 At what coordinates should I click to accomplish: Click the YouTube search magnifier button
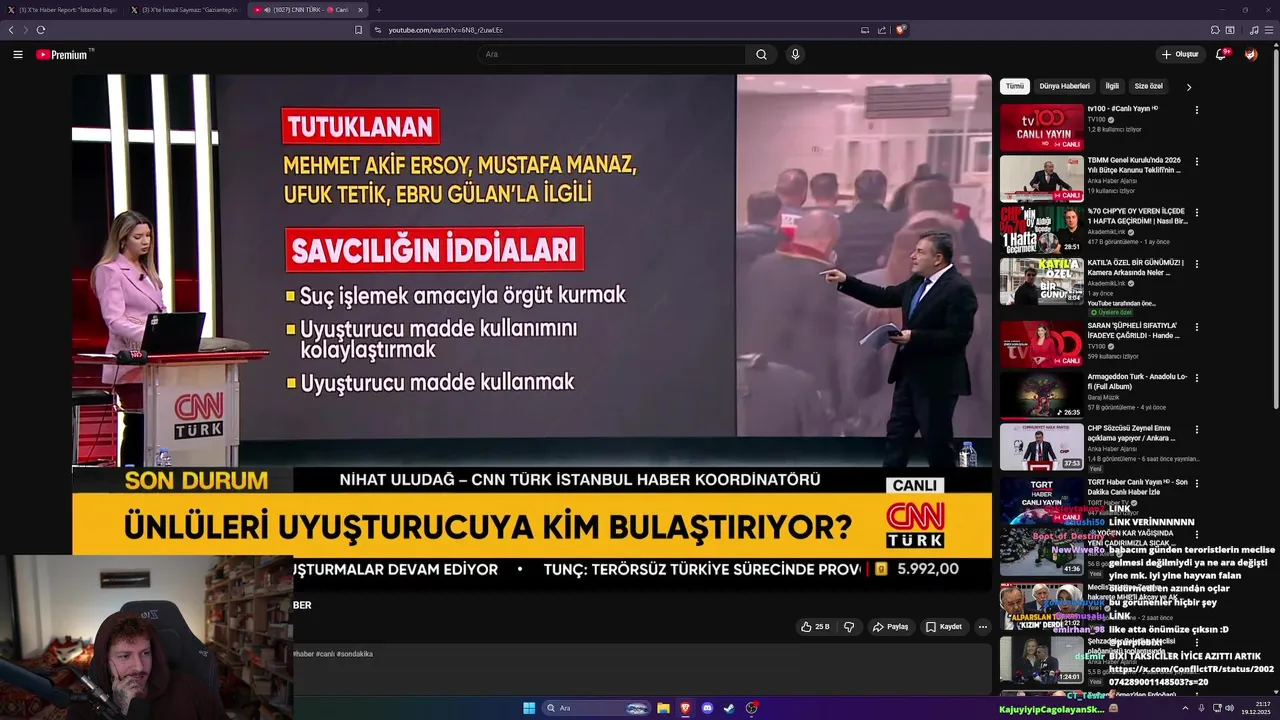(761, 55)
